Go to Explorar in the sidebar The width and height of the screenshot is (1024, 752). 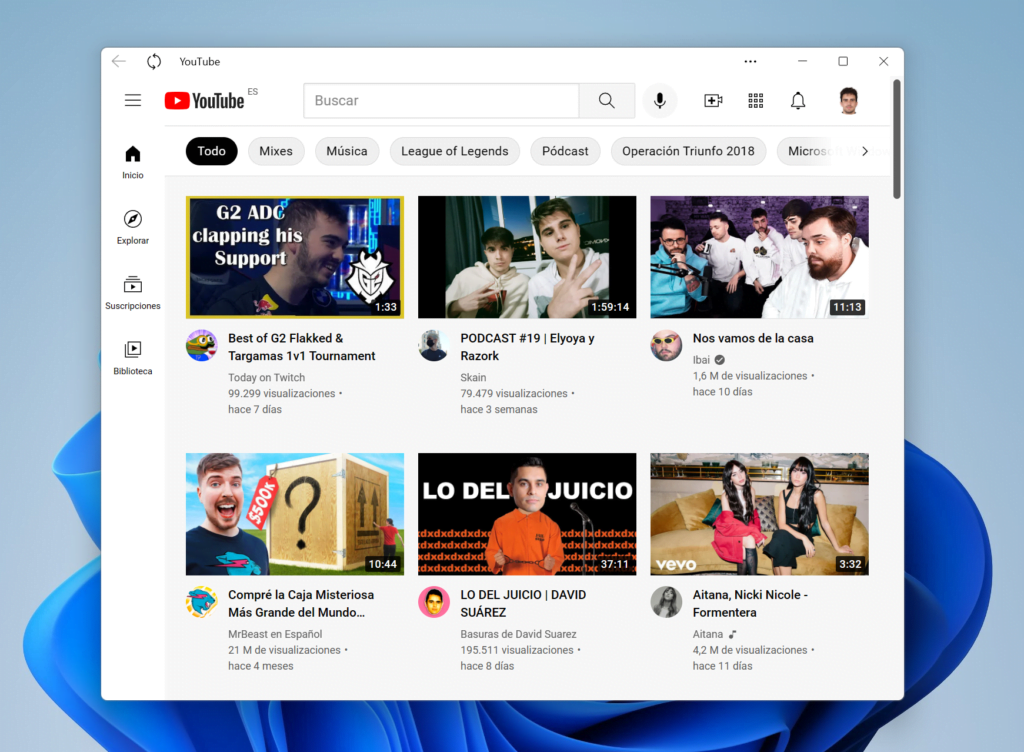click(133, 227)
